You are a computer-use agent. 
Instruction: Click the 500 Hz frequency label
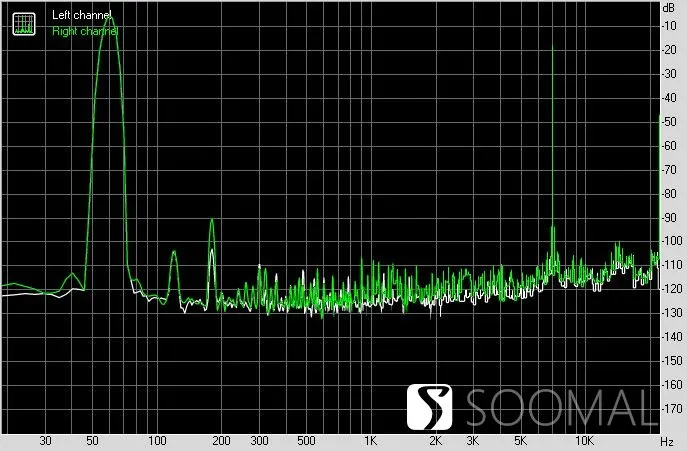[306, 440]
